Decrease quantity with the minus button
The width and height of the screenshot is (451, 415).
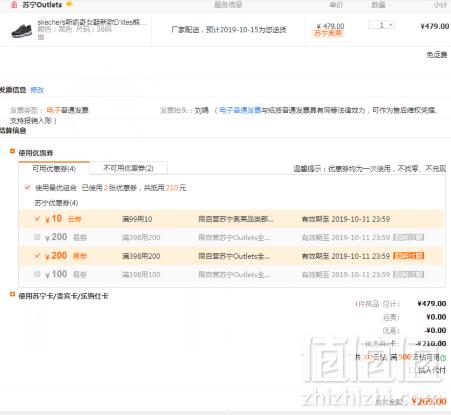pyautogui.click(x=373, y=25)
